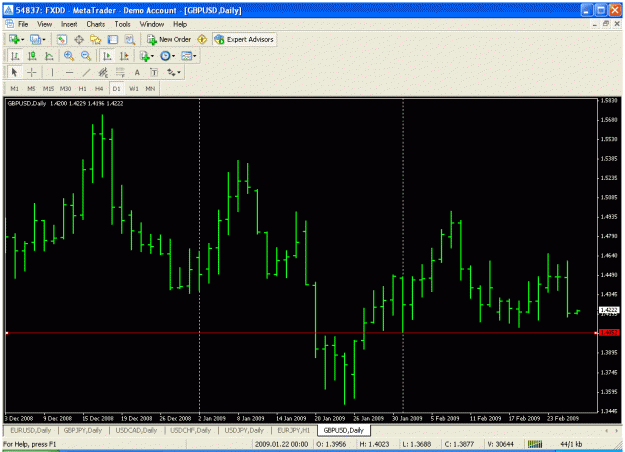This screenshot has width=625, height=452.
Task: Pick the Vertical Line drawing tool
Action: 52,72
